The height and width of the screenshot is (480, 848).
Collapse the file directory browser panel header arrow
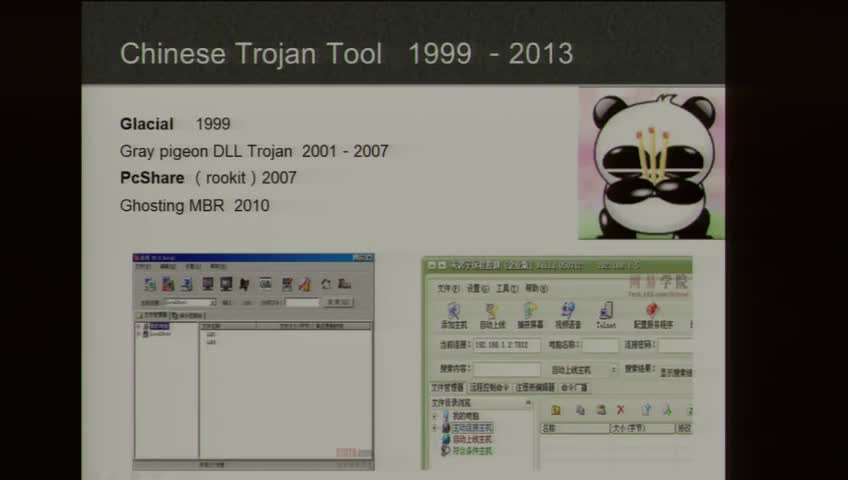[x=528, y=403]
